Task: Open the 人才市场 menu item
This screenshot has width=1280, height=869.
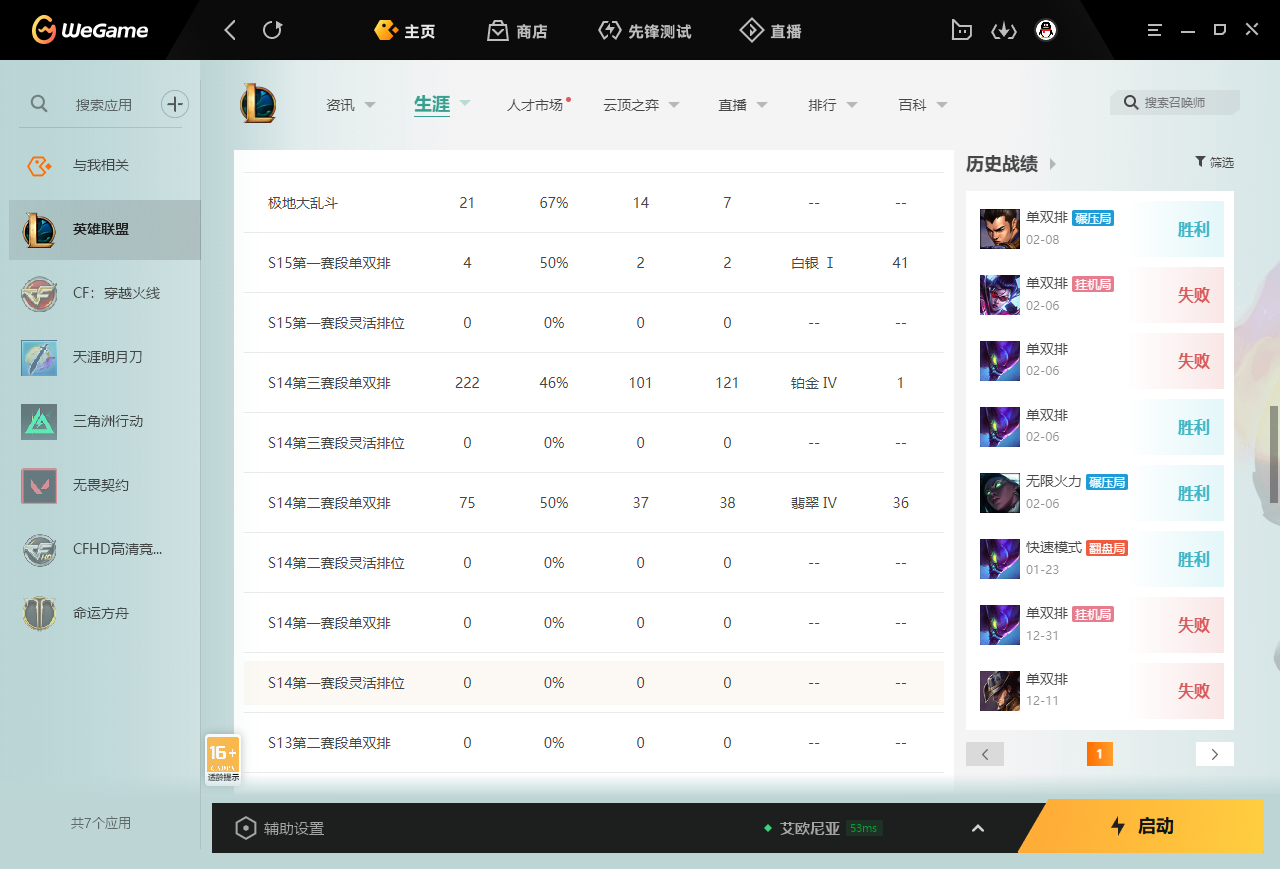Action: [x=535, y=104]
